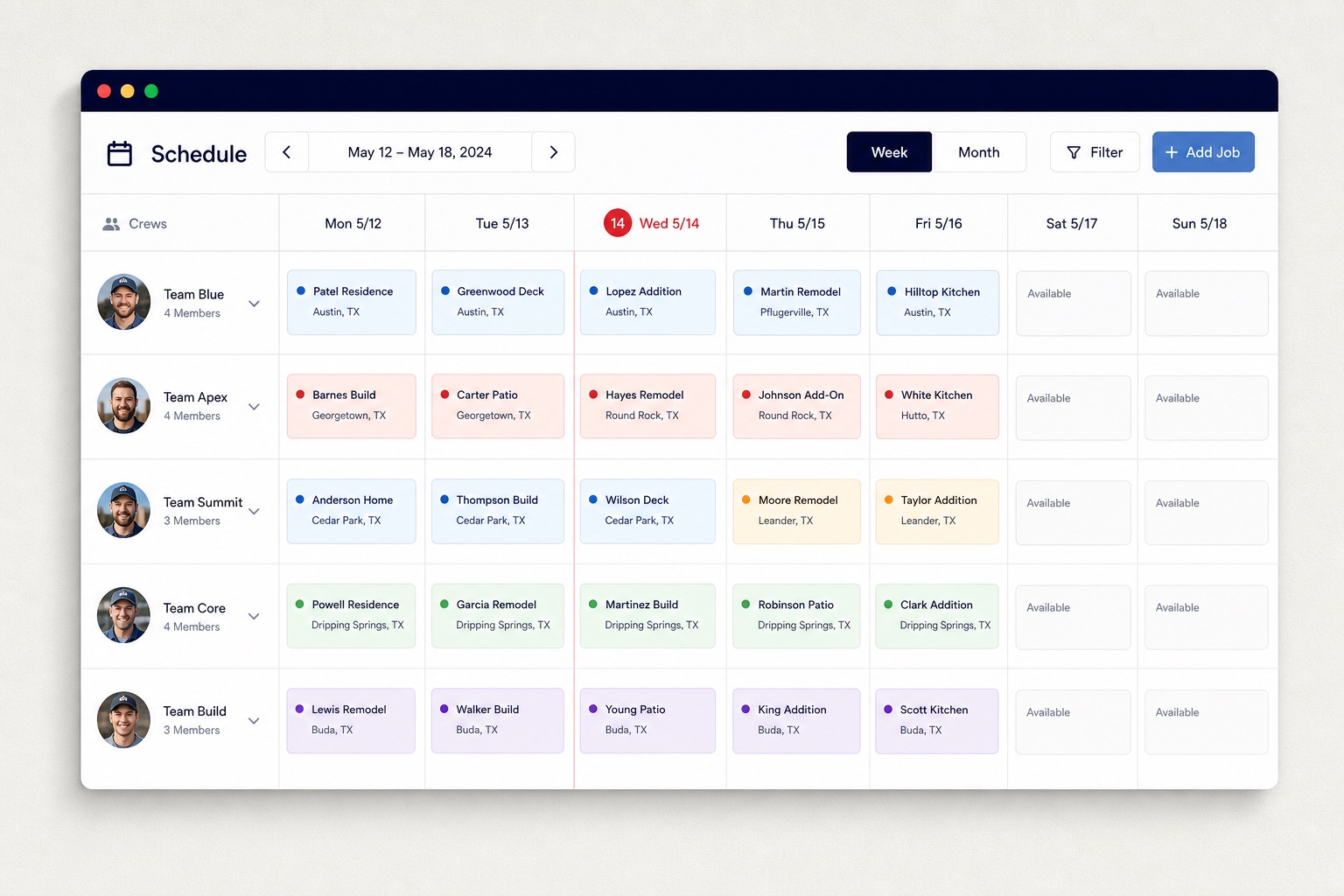Click the May 12 – May 18, 2024 date range
The height and width of the screenshot is (896, 1344).
pyautogui.click(x=420, y=152)
